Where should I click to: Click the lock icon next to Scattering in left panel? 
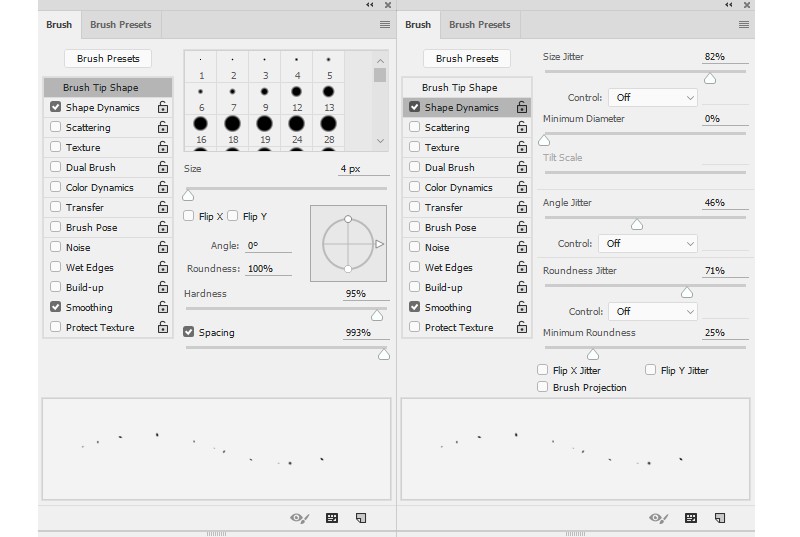163,128
